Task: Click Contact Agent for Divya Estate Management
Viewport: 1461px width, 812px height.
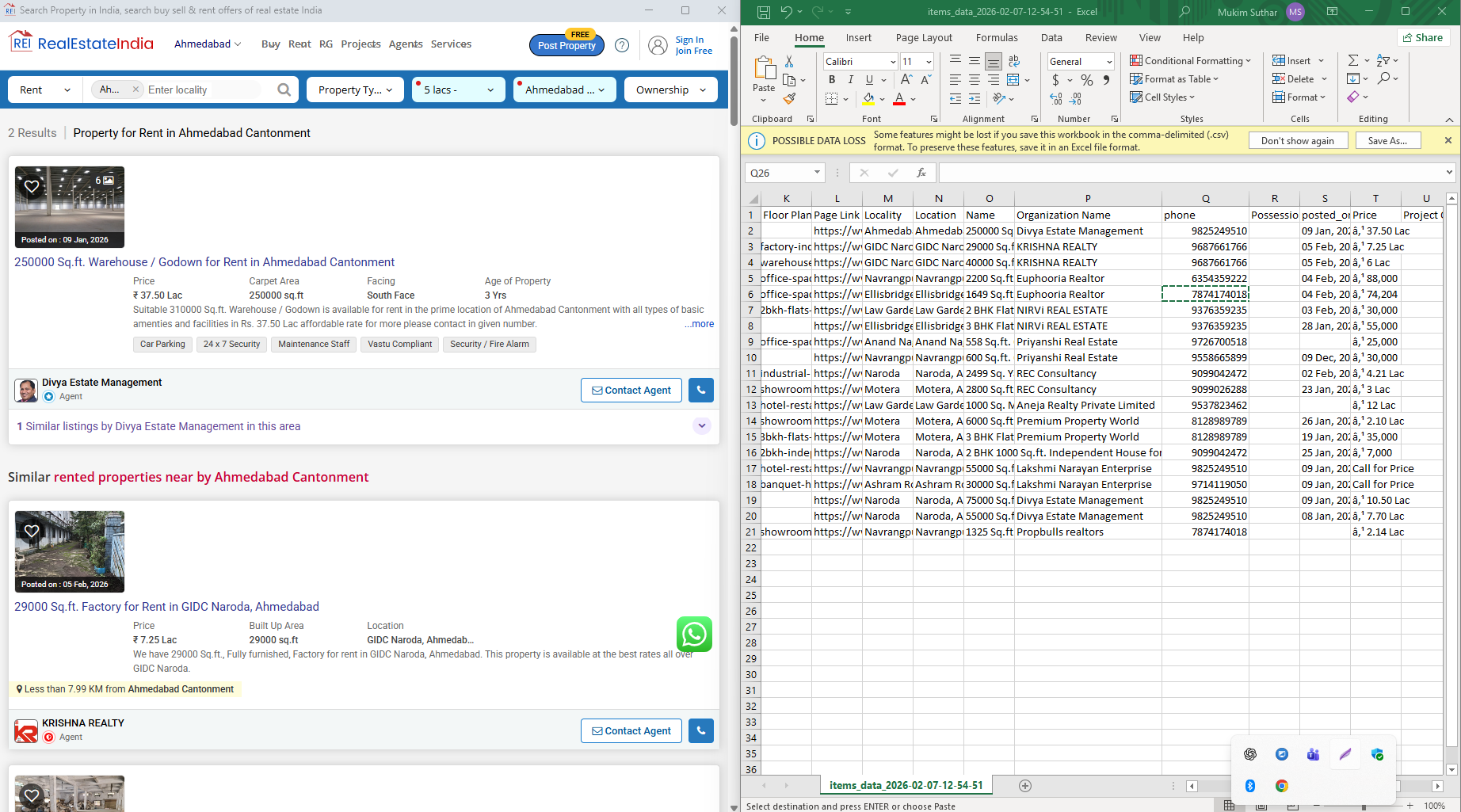Action: pos(631,390)
